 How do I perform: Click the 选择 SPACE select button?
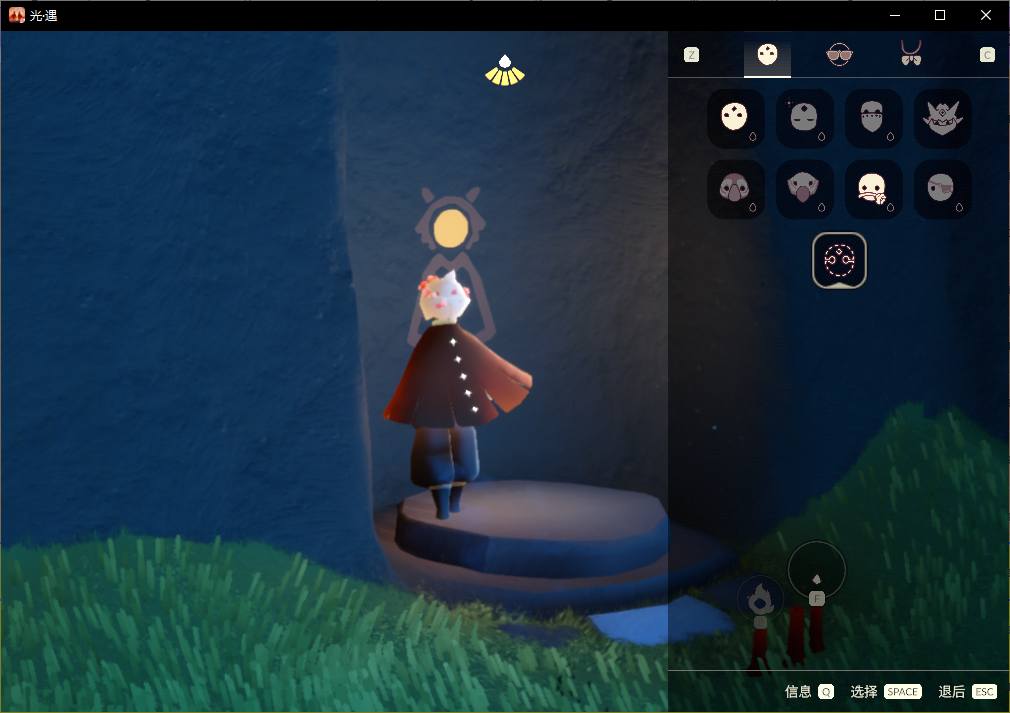click(x=886, y=692)
